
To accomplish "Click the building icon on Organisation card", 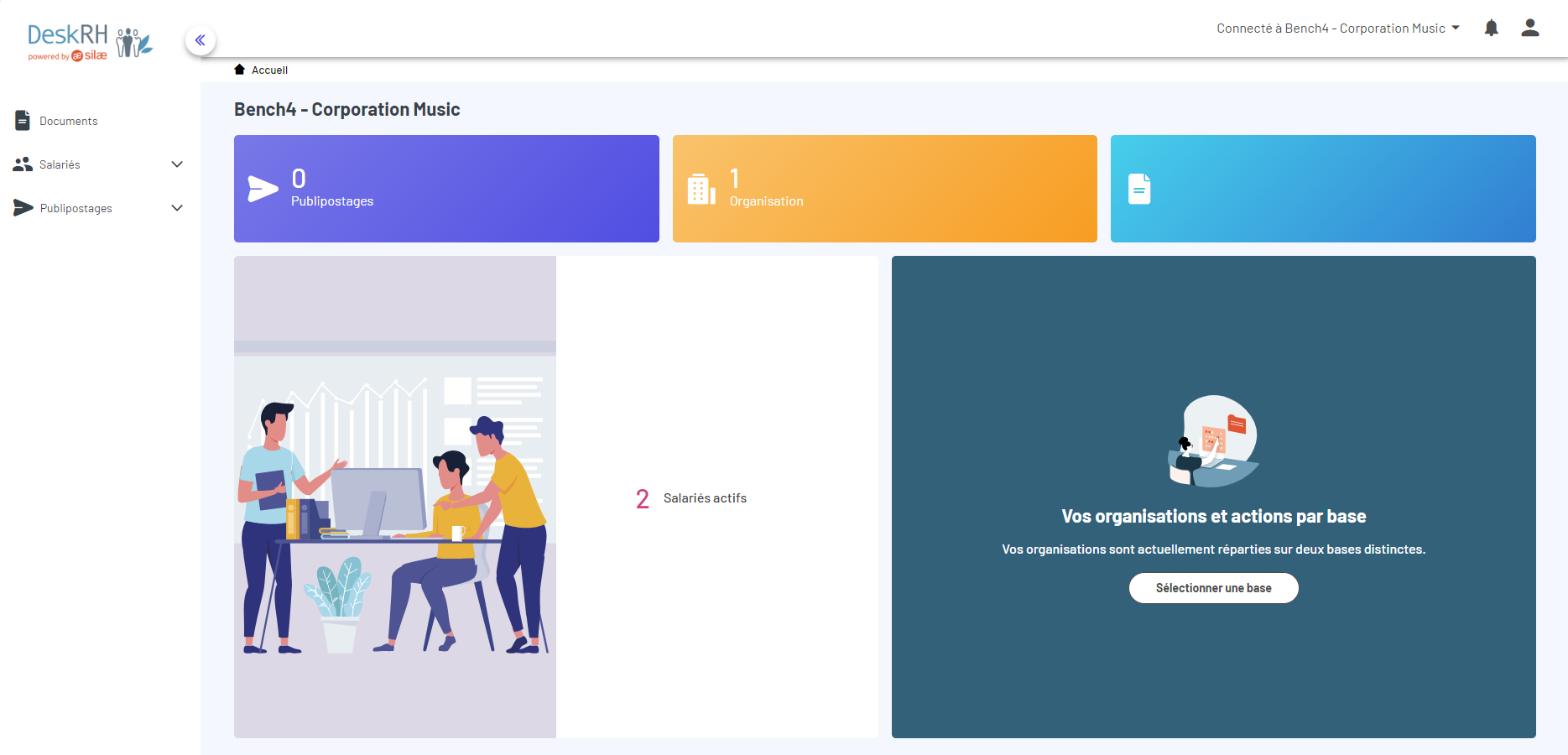I will pos(701,190).
